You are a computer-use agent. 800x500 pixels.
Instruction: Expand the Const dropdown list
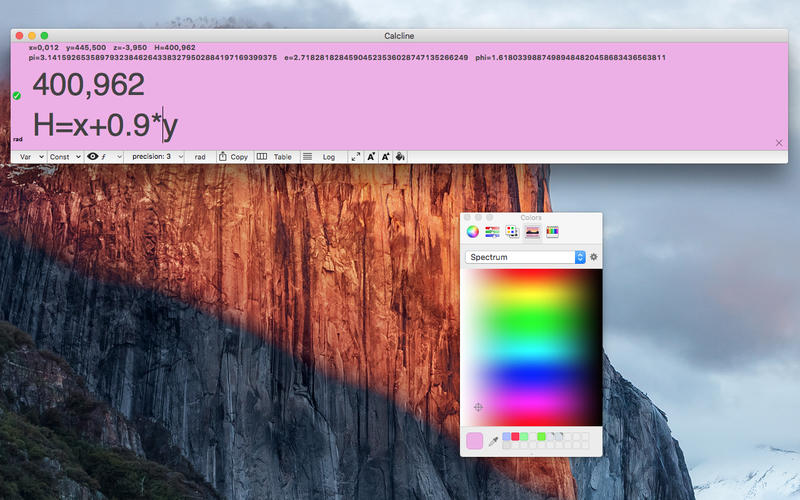coord(64,157)
